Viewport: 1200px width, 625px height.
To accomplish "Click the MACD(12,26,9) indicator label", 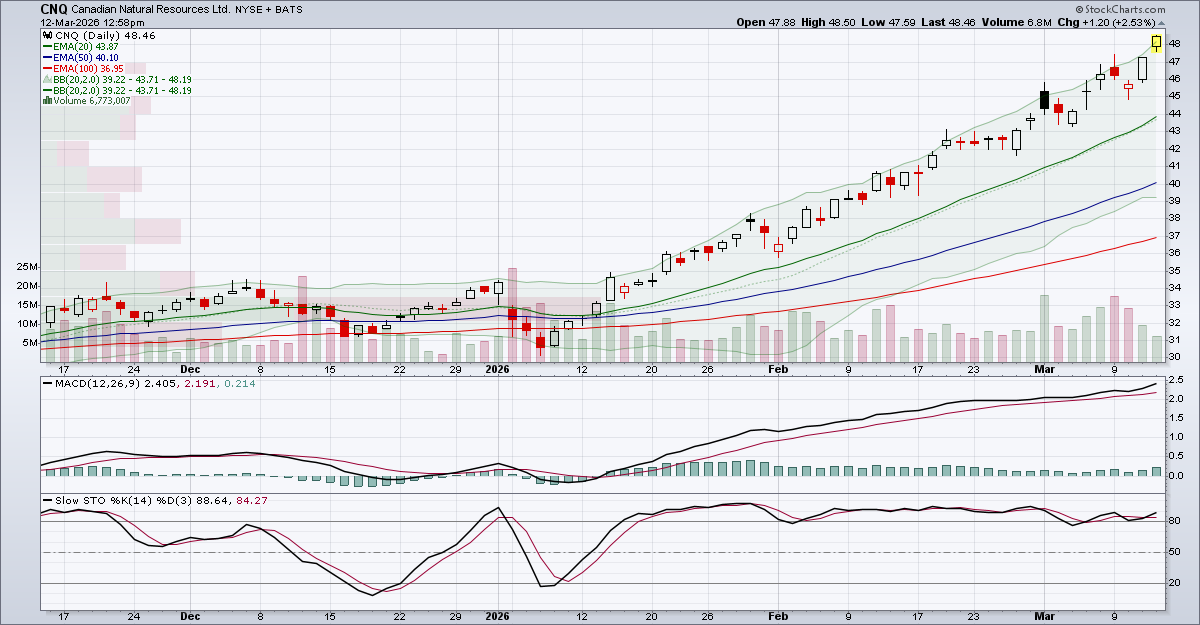I will (95, 383).
